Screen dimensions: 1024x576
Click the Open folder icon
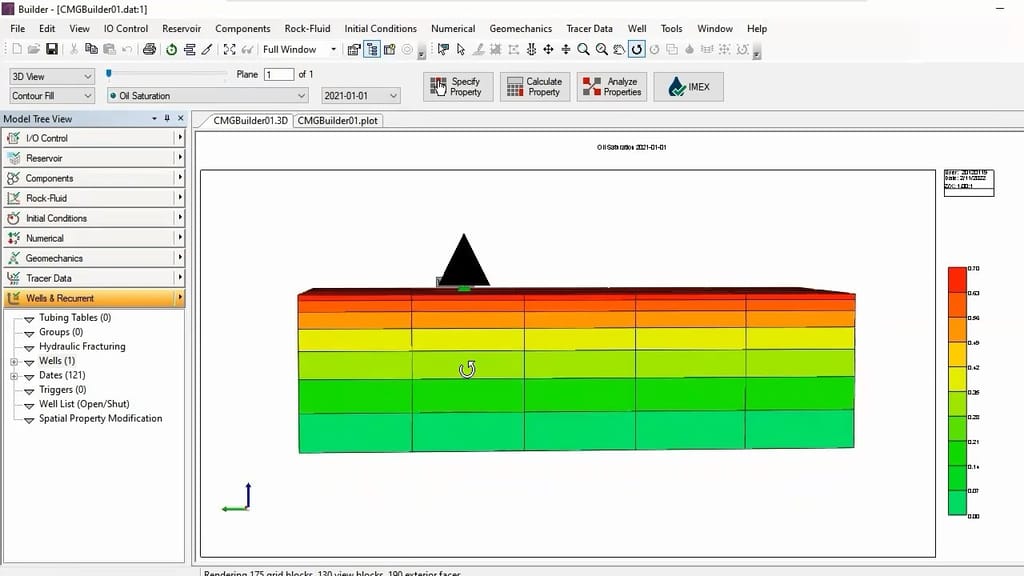(x=34, y=50)
